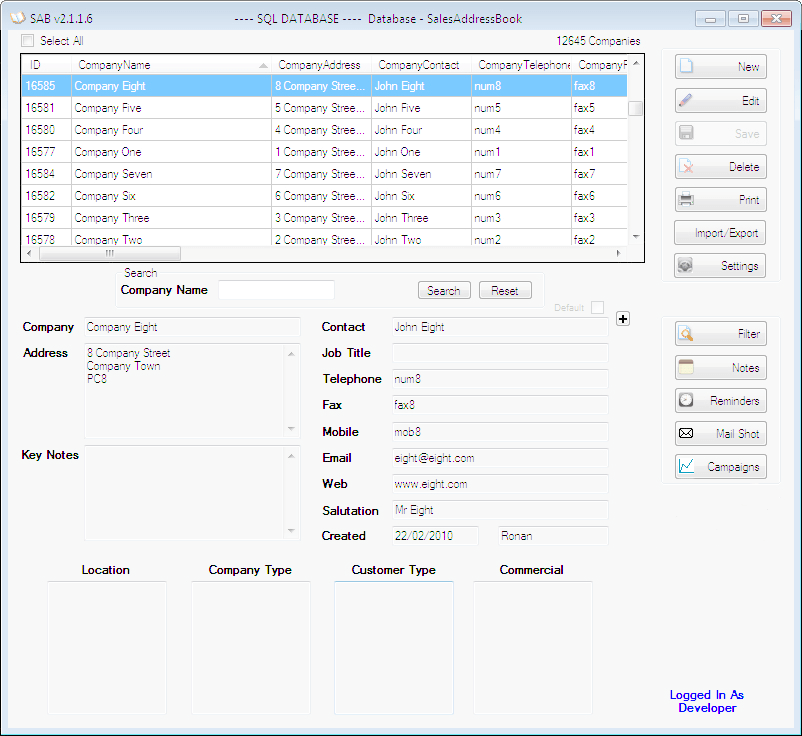Click inside the Commercial list box
Viewport: 802px width, 736px height.
pyautogui.click(x=533, y=648)
